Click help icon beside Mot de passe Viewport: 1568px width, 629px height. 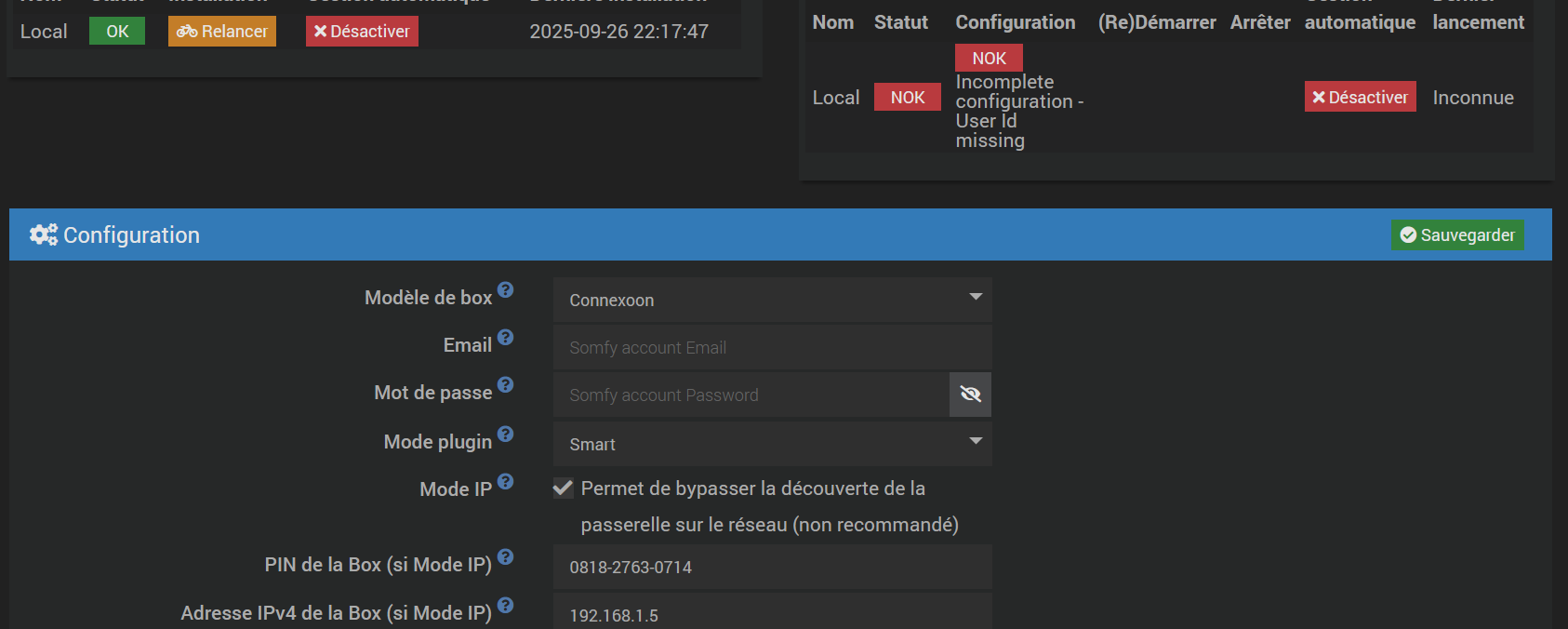tap(505, 385)
